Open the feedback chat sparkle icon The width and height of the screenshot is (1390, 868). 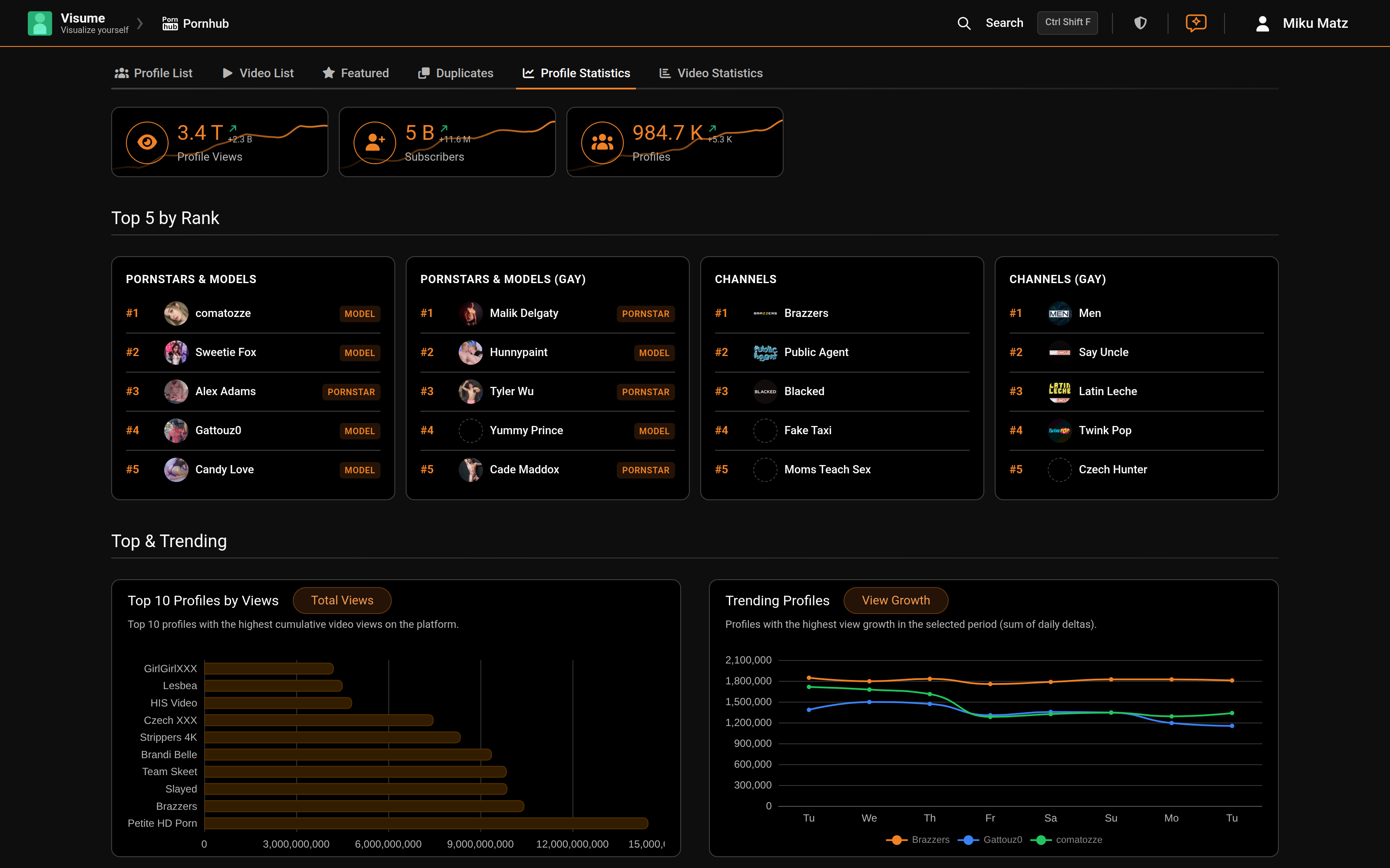(x=1196, y=23)
